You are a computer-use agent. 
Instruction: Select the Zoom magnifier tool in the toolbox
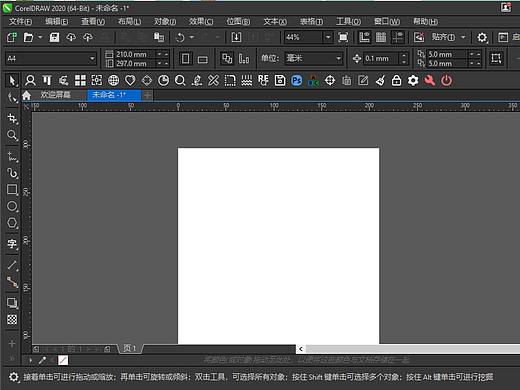pos(12,135)
